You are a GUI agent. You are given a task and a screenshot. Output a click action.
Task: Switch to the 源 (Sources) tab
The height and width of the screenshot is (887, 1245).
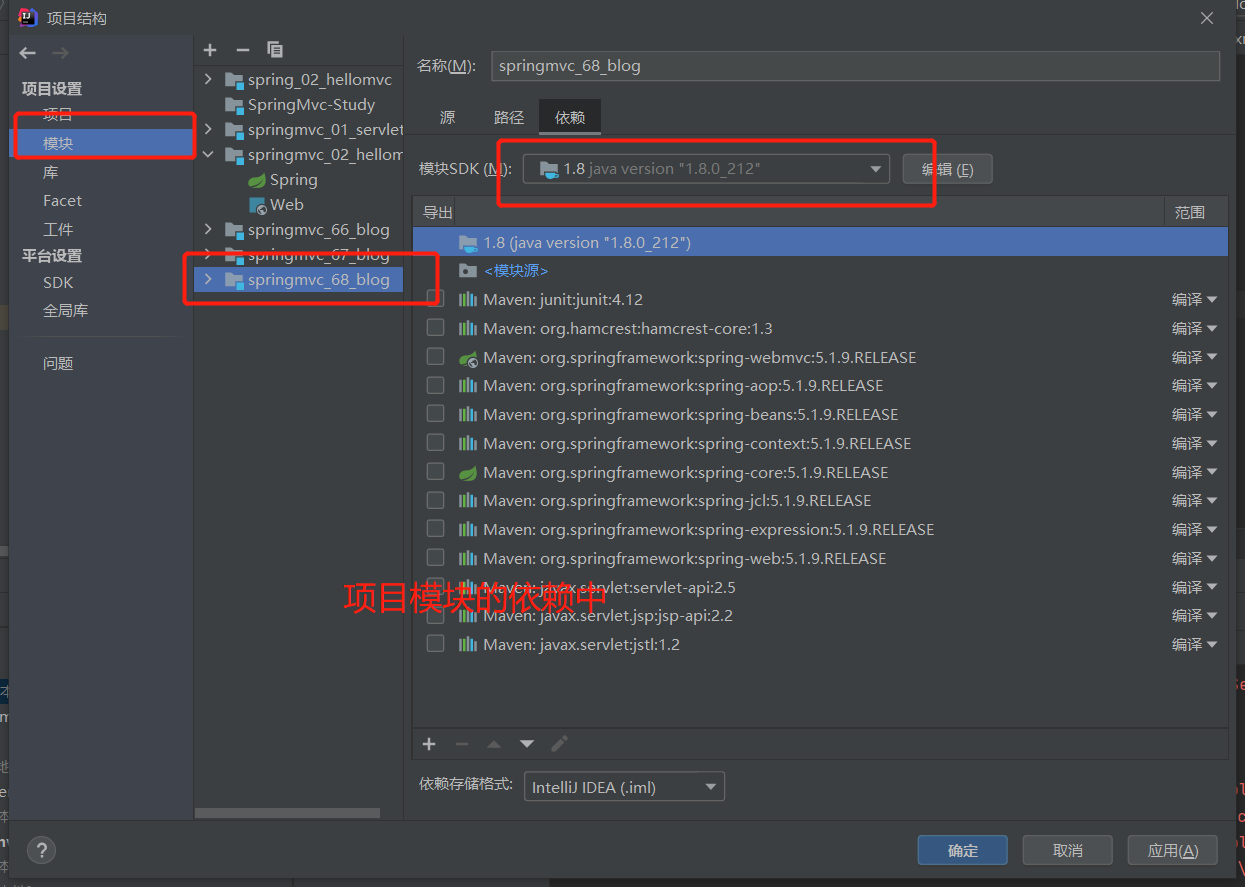coord(447,117)
